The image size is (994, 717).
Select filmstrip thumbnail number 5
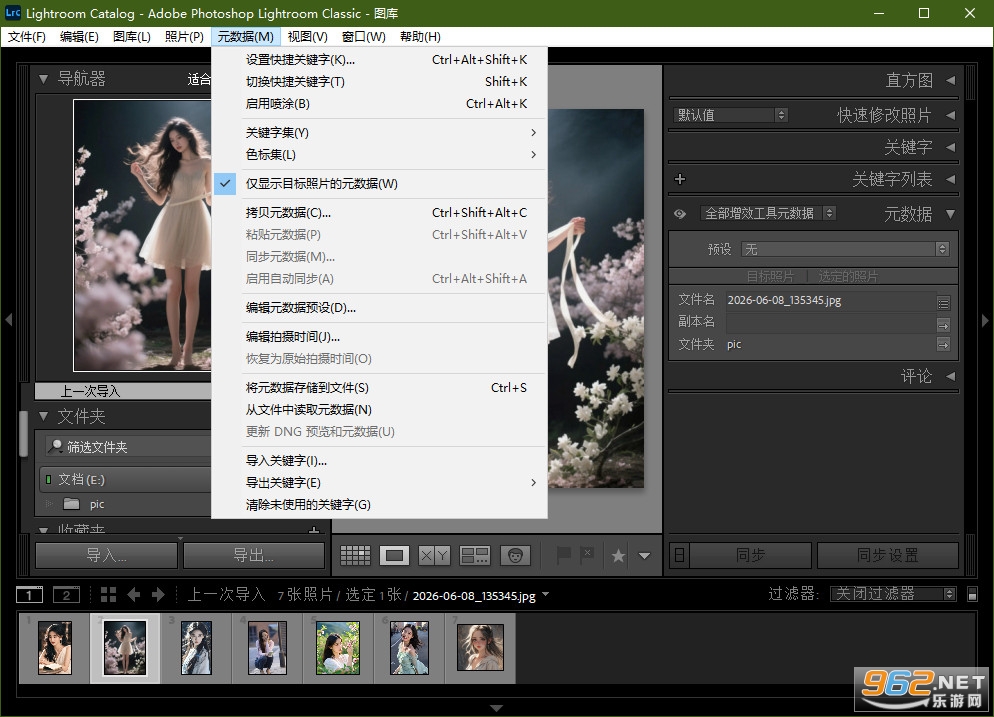[338, 647]
